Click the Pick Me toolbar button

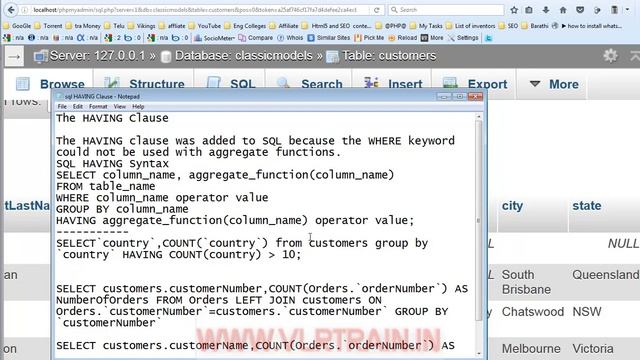click(x=369, y=38)
